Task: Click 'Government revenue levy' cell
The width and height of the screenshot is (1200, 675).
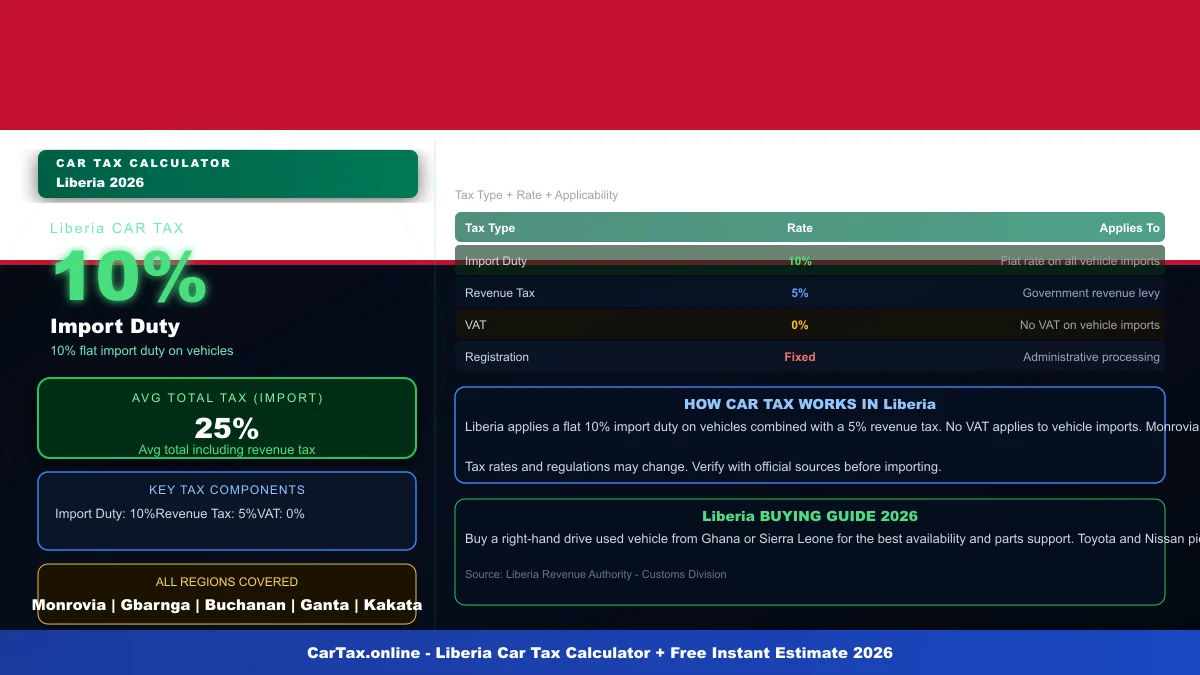Action: [x=1091, y=293]
